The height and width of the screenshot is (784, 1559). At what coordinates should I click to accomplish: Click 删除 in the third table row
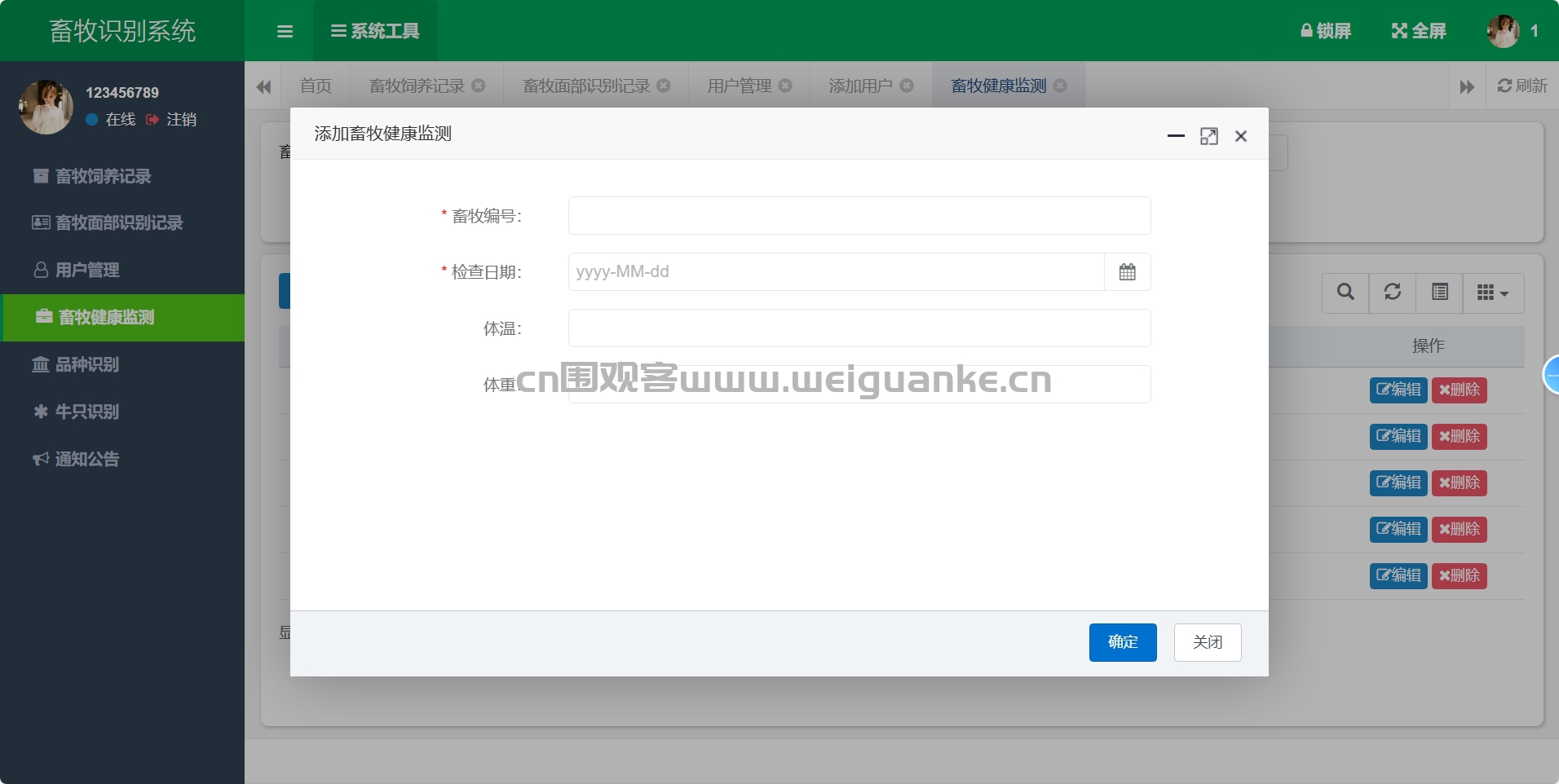click(x=1460, y=482)
